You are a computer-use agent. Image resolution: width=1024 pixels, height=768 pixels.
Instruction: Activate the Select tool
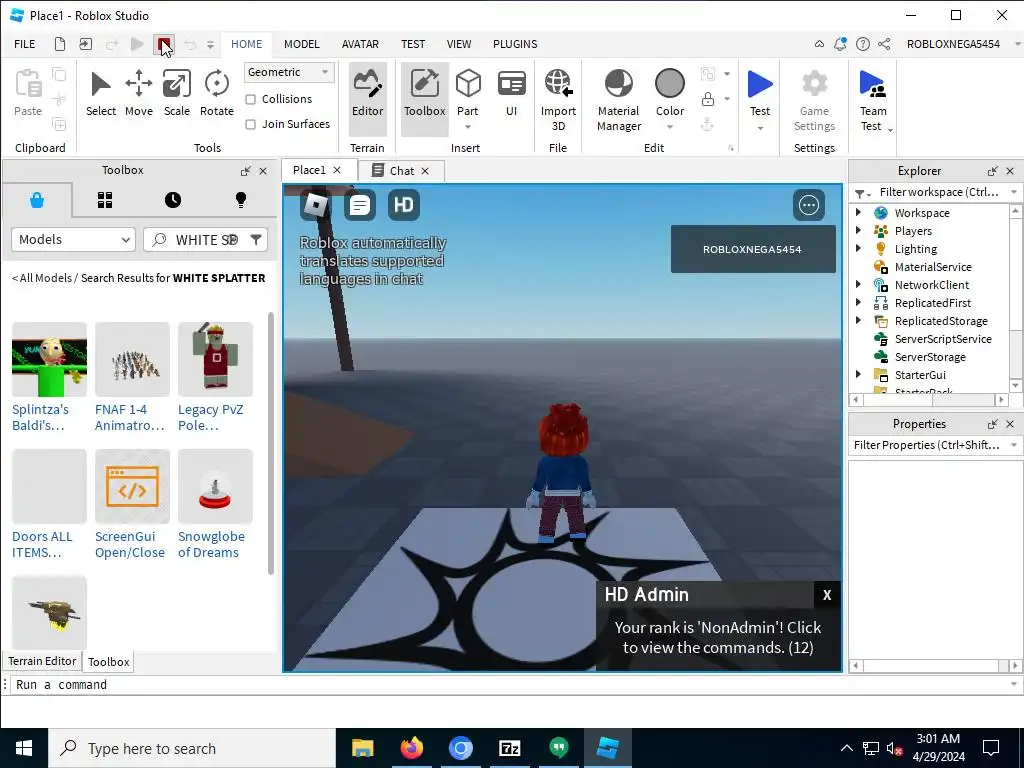(101, 93)
